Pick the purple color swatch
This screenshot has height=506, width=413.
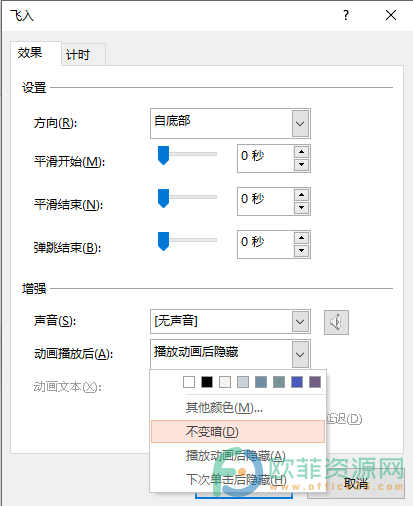[x=315, y=382]
